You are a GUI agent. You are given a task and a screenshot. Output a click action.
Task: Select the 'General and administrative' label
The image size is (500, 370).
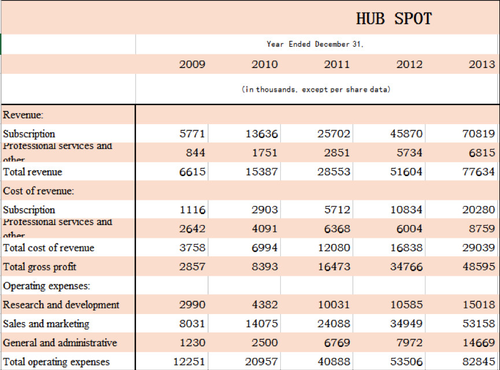point(60,343)
